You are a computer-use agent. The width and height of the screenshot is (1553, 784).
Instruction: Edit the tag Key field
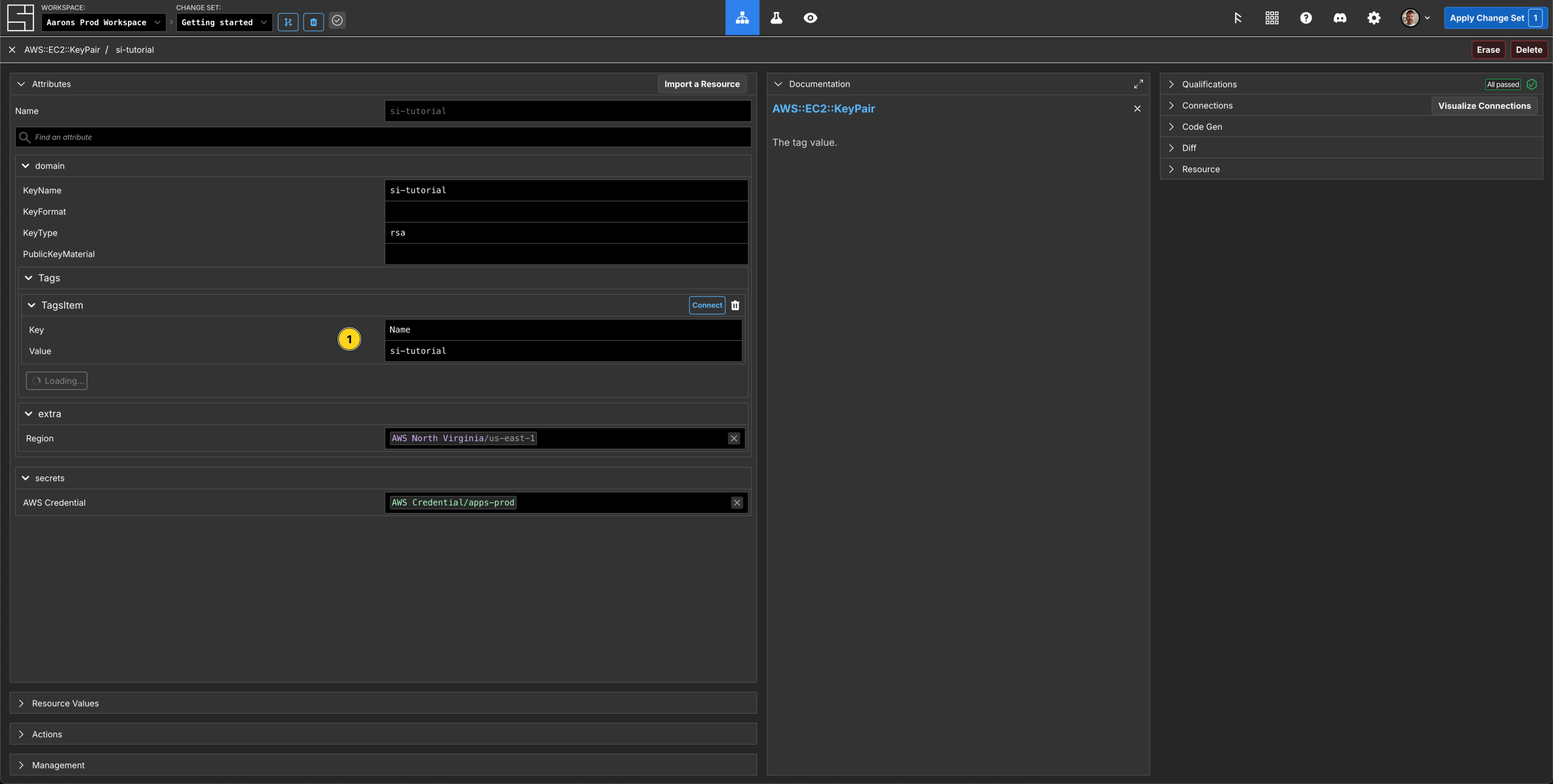tap(563, 330)
